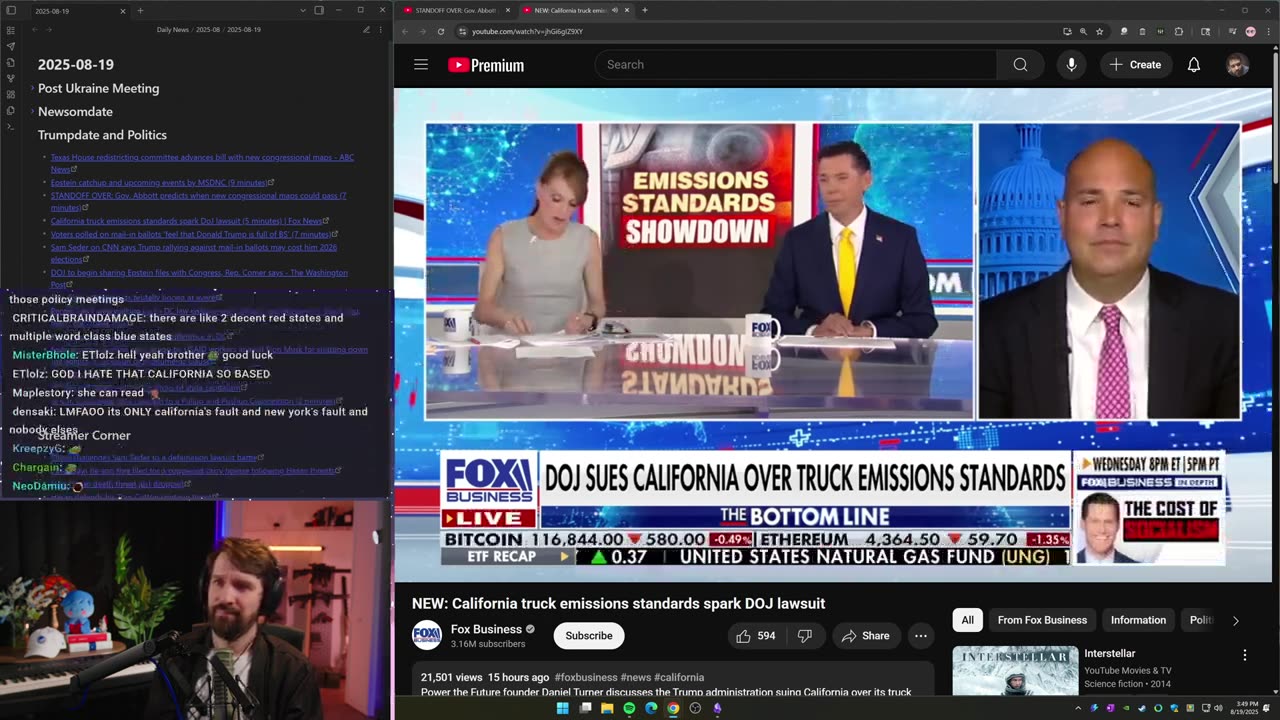The width and height of the screenshot is (1280, 720).
Task: Show more filter chips with the right arrow
Action: coord(1235,620)
